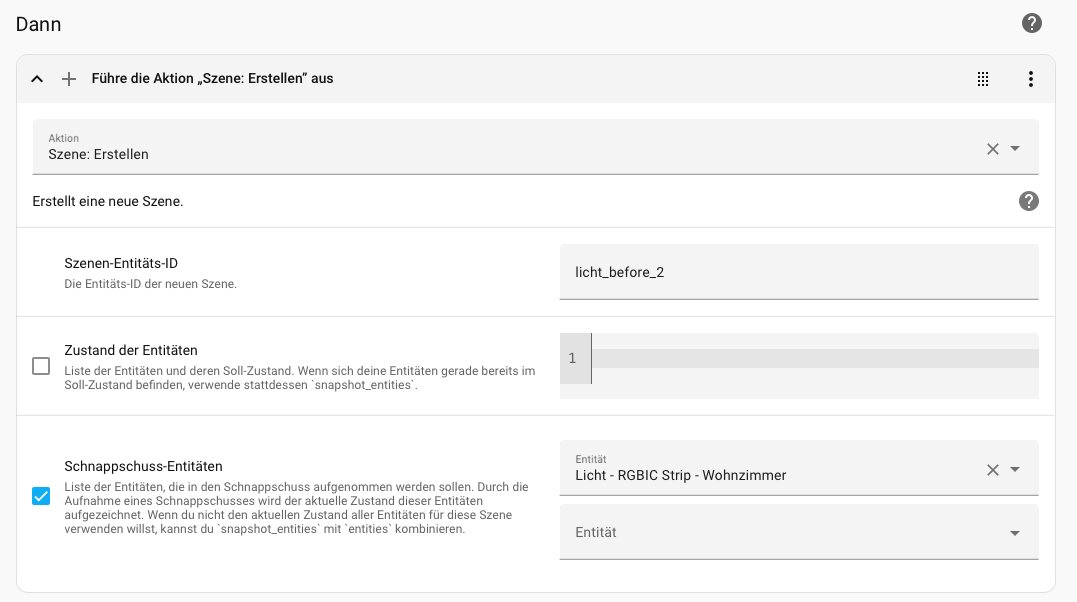Open the Licht - RGBIC Strip entity picker
This screenshot has width=1077, height=602.
770,469
